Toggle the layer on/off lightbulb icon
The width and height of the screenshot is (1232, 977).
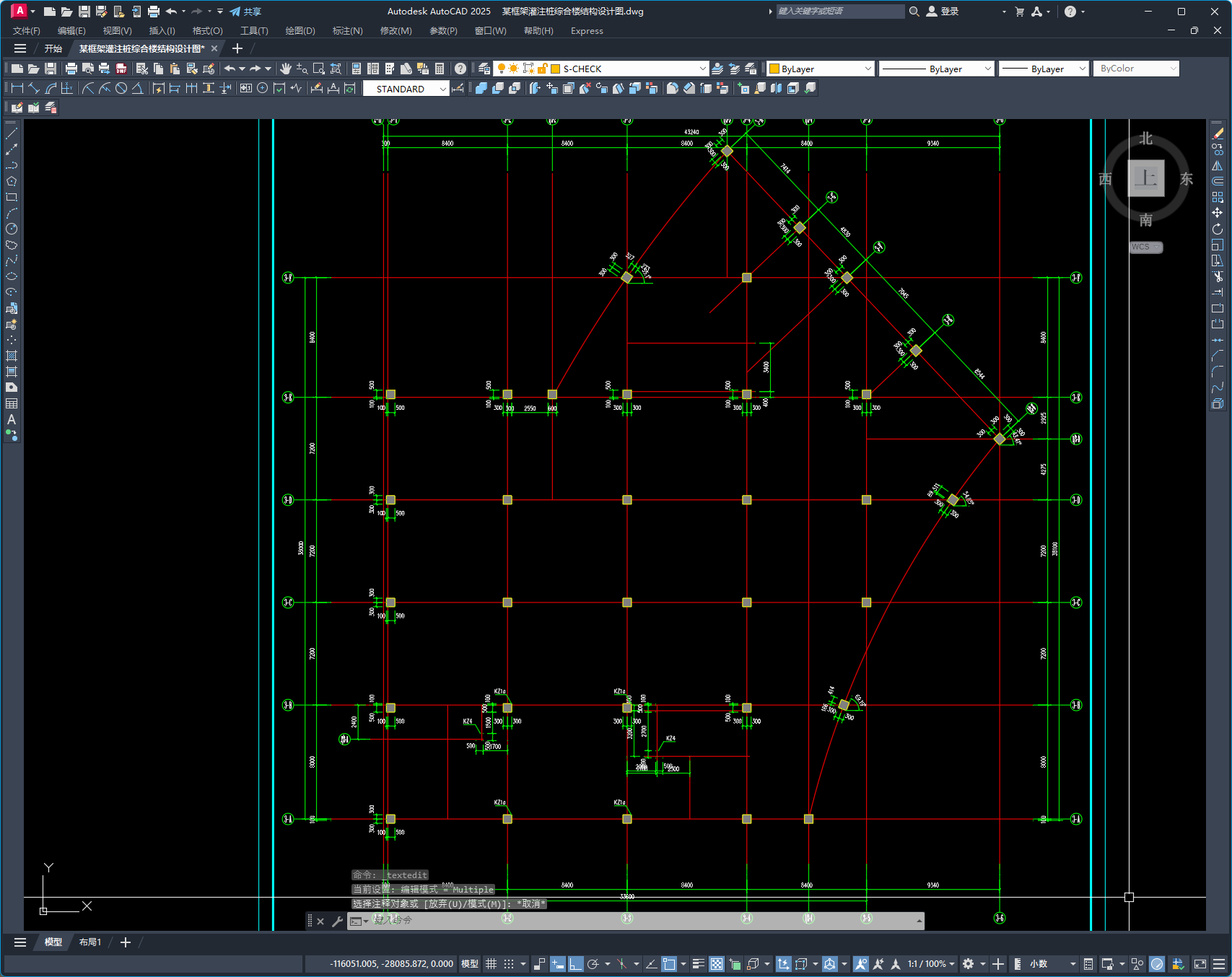coord(502,69)
